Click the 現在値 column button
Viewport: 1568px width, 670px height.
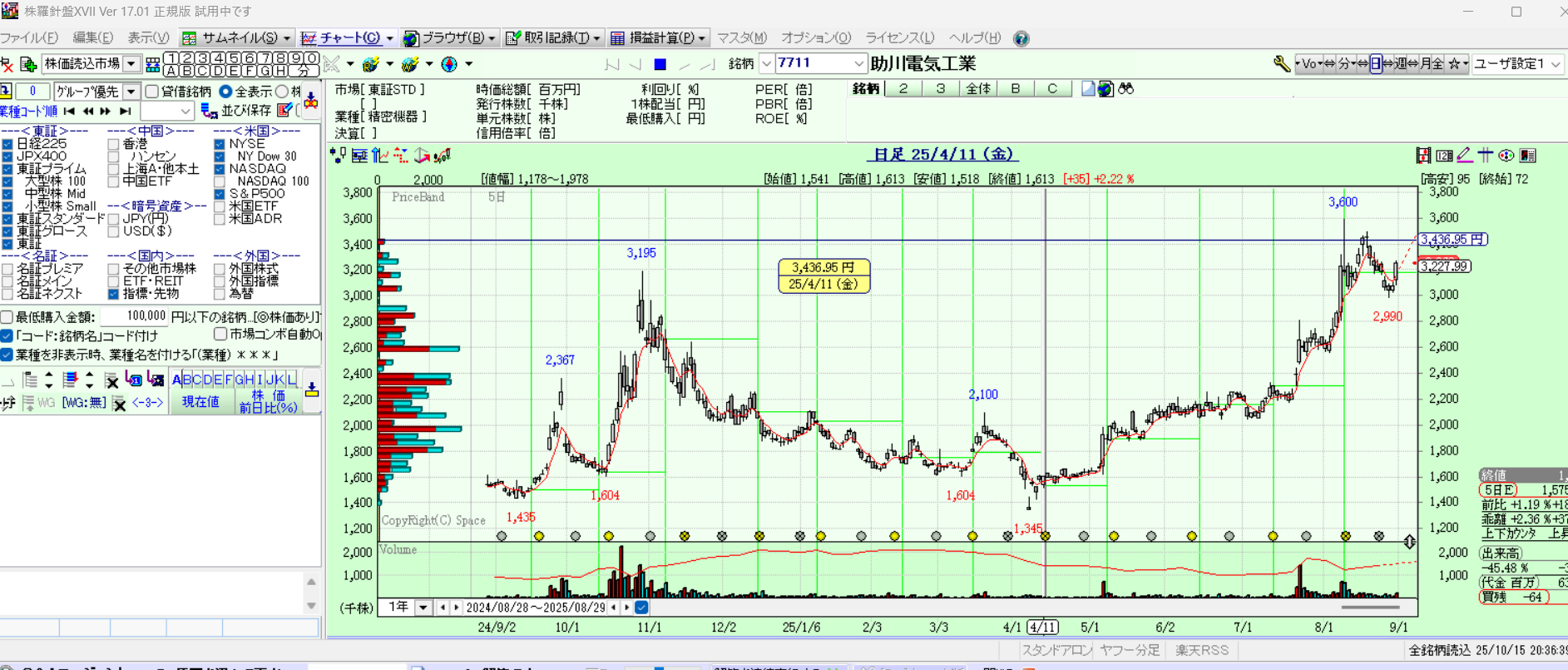point(200,402)
